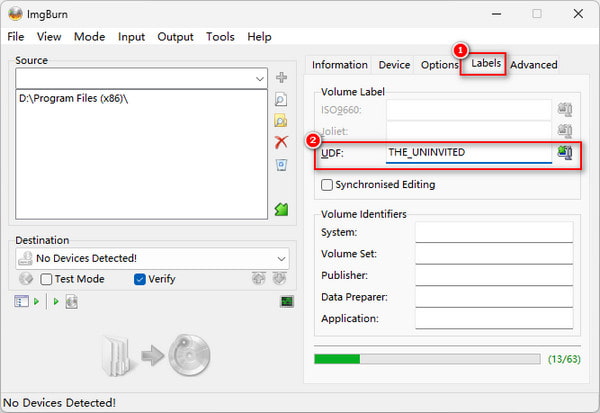Click the green arrow icon below source list

[x=281, y=209]
